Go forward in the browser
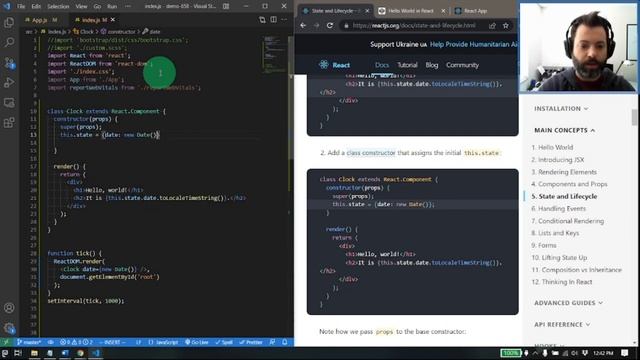This screenshot has width=640, height=360. tap(316, 25)
